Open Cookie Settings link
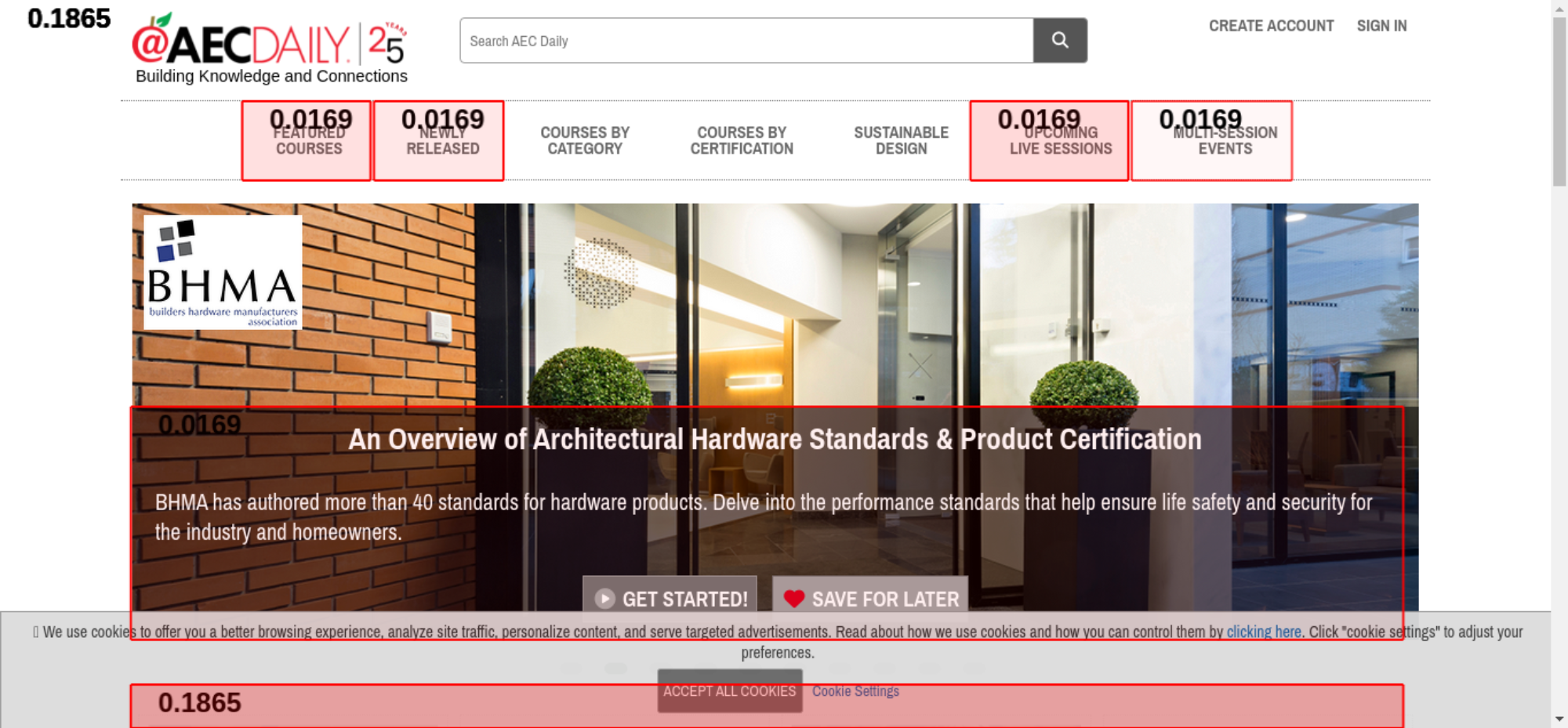Viewport: 1568px width, 728px height. [855, 691]
